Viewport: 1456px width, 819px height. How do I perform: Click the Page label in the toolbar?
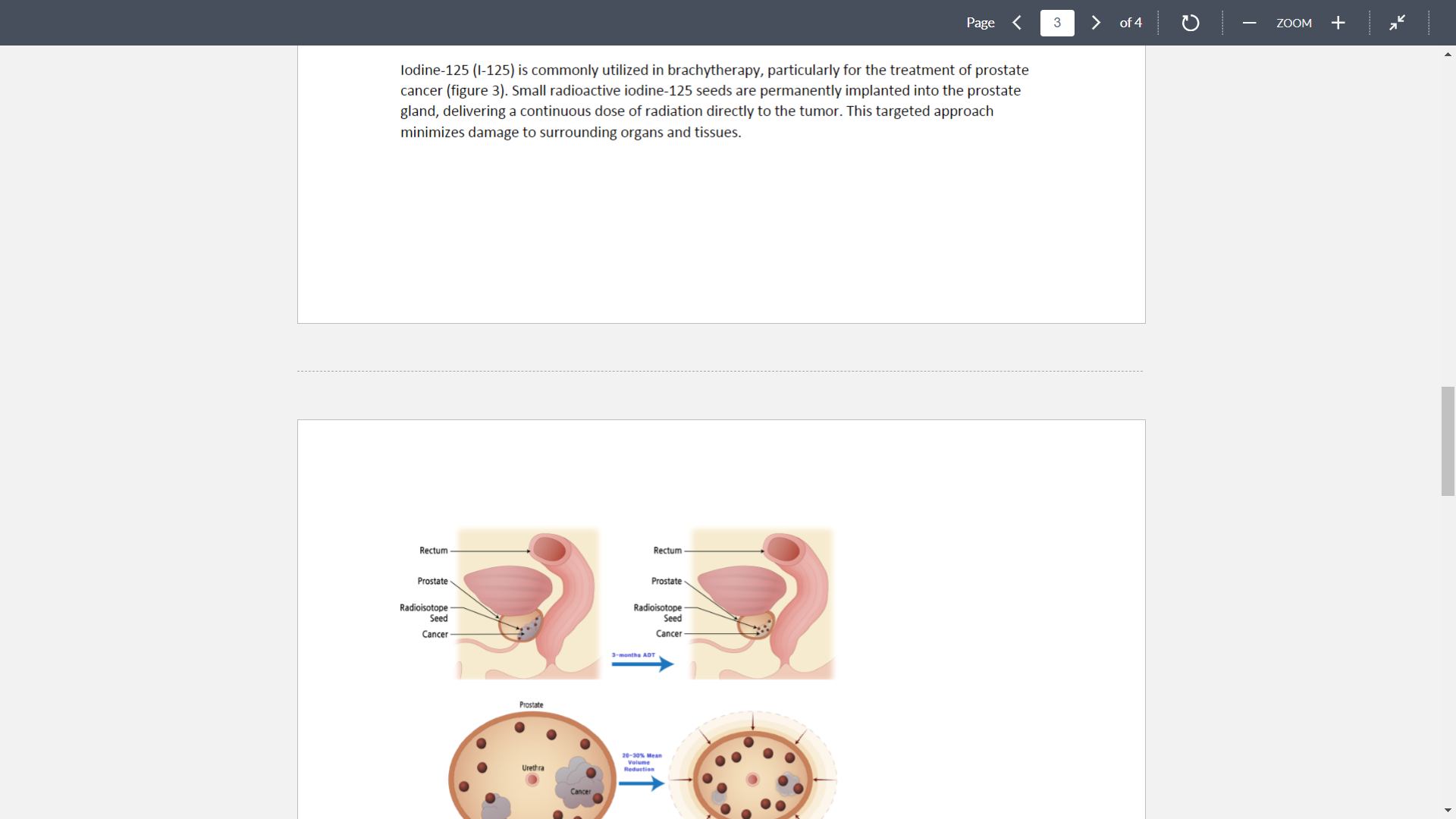coord(980,23)
